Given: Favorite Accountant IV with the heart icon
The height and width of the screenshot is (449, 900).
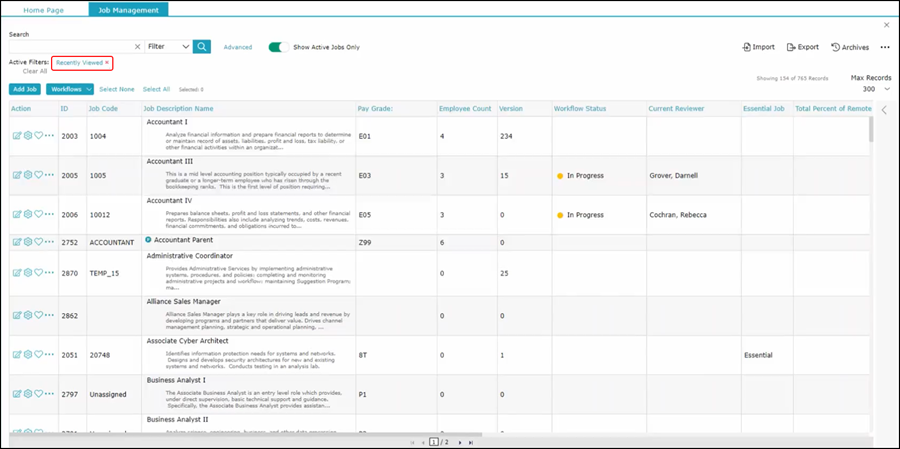Looking at the screenshot, I should pos(38,215).
